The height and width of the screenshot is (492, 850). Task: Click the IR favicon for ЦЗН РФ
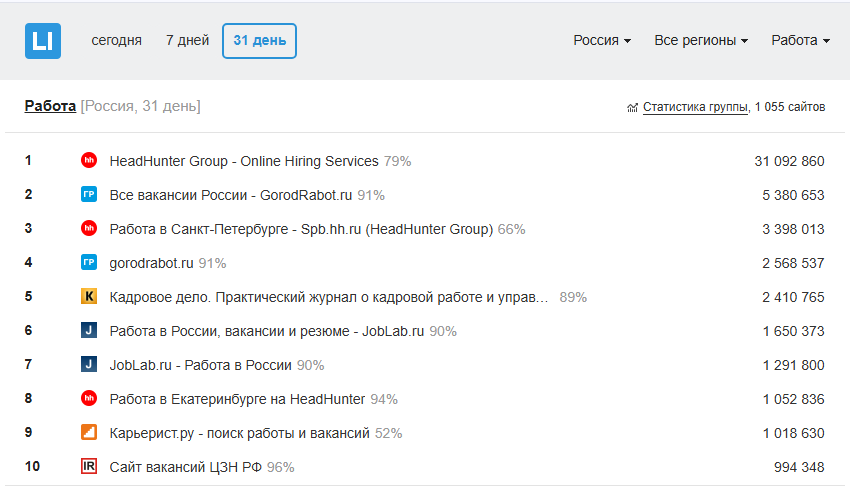point(89,466)
